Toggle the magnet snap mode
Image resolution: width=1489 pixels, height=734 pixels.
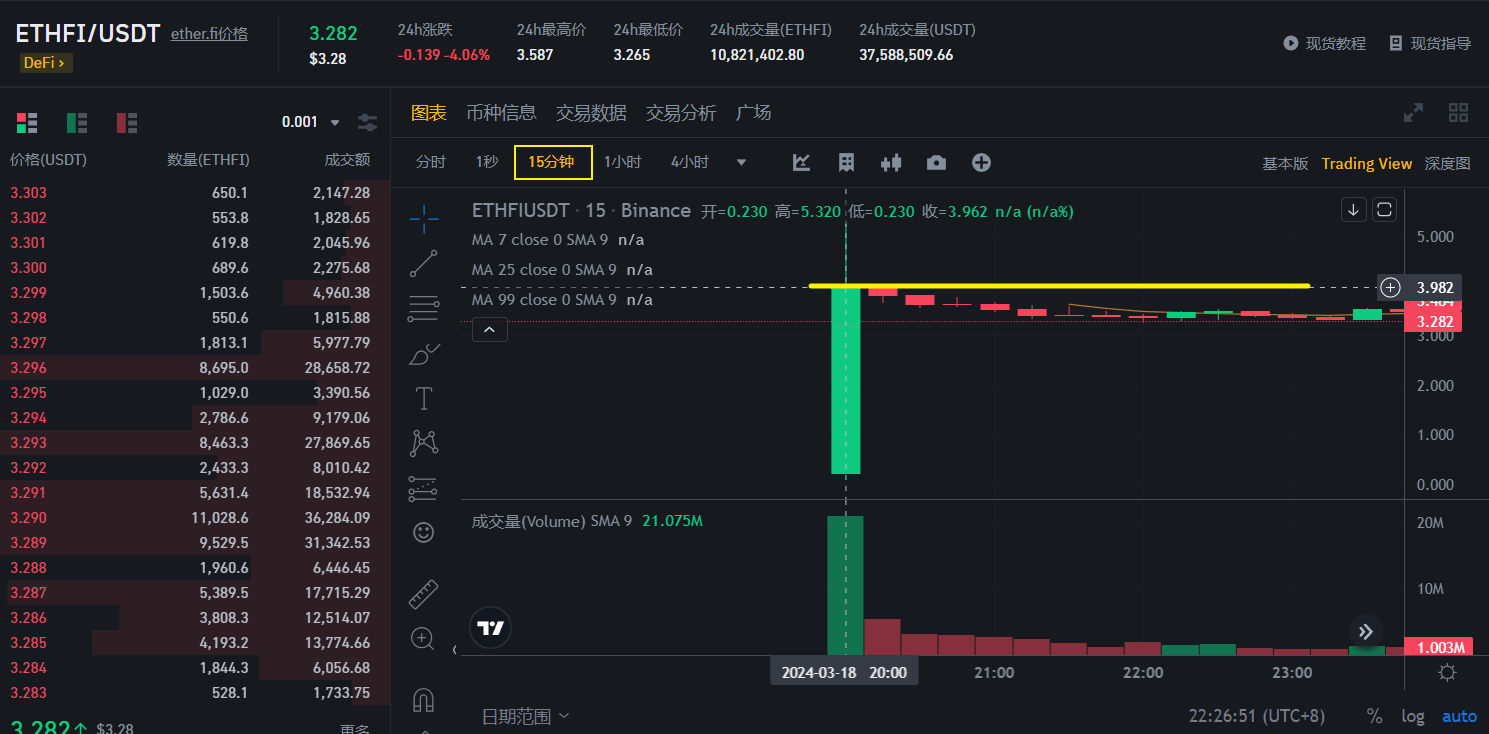(424, 699)
